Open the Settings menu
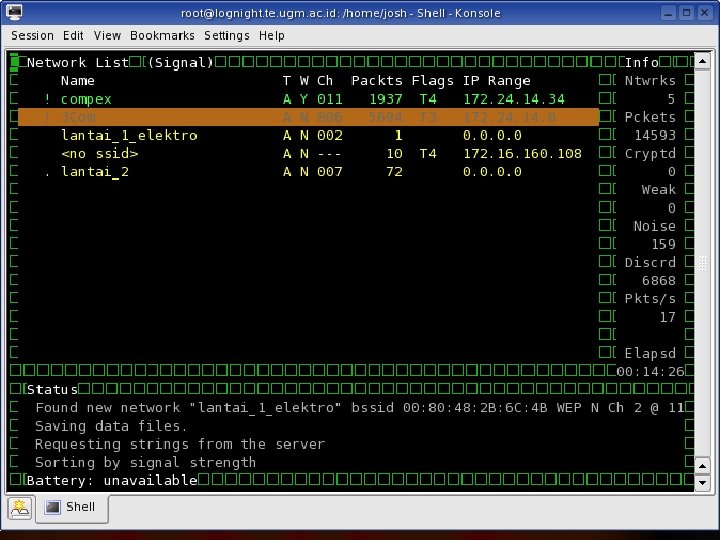The width and height of the screenshot is (720, 540). [x=227, y=35]
